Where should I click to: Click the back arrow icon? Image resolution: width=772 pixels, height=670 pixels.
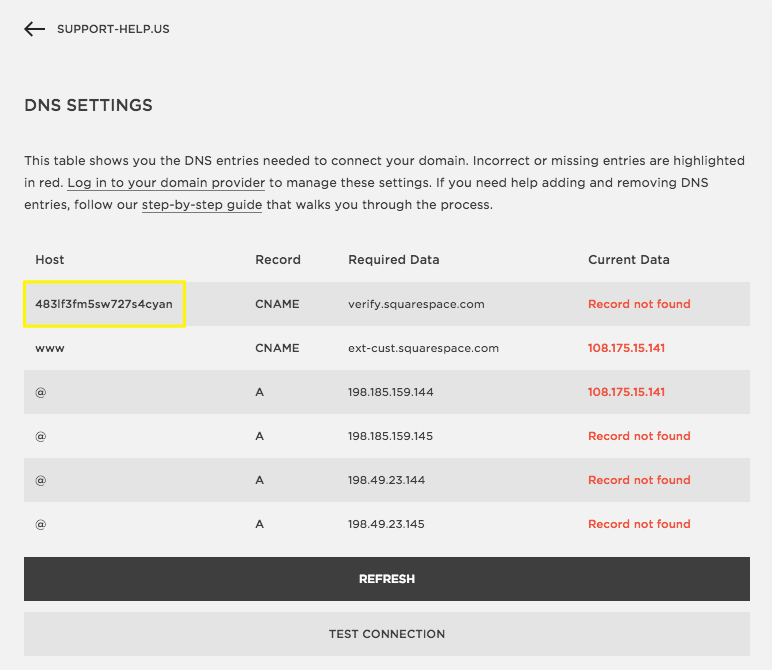(35, 29)
